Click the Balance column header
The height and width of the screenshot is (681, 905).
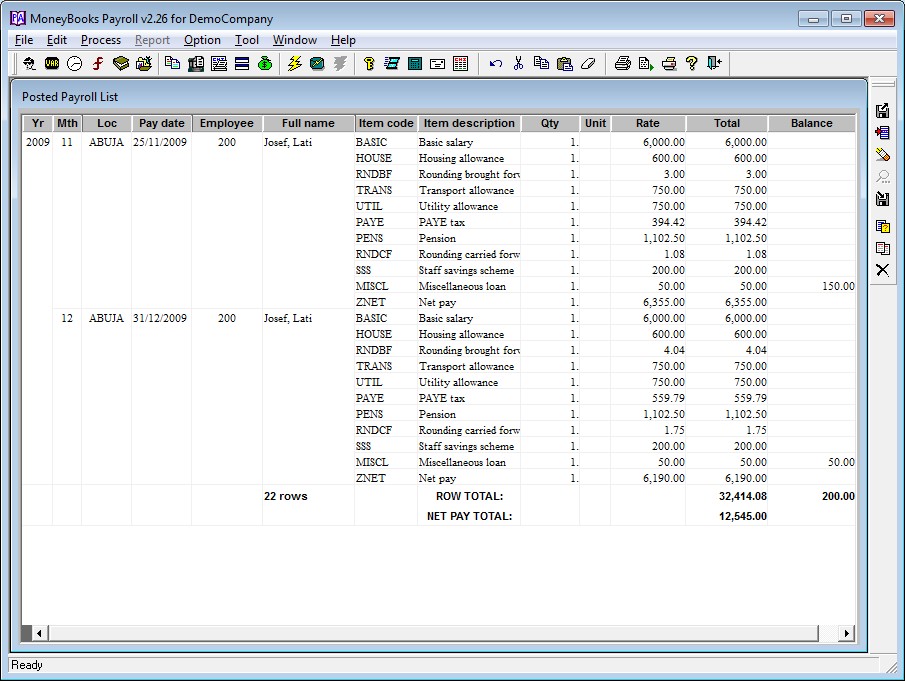tap(811, 124)
